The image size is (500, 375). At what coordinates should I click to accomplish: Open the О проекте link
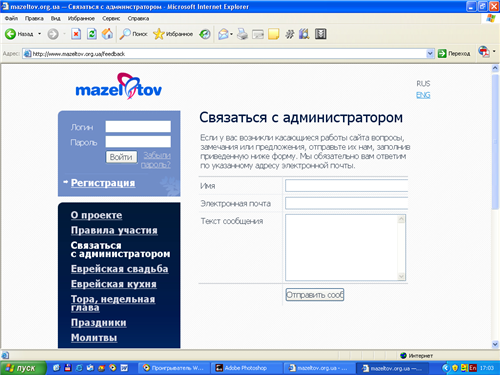click(x=96, y=215)
